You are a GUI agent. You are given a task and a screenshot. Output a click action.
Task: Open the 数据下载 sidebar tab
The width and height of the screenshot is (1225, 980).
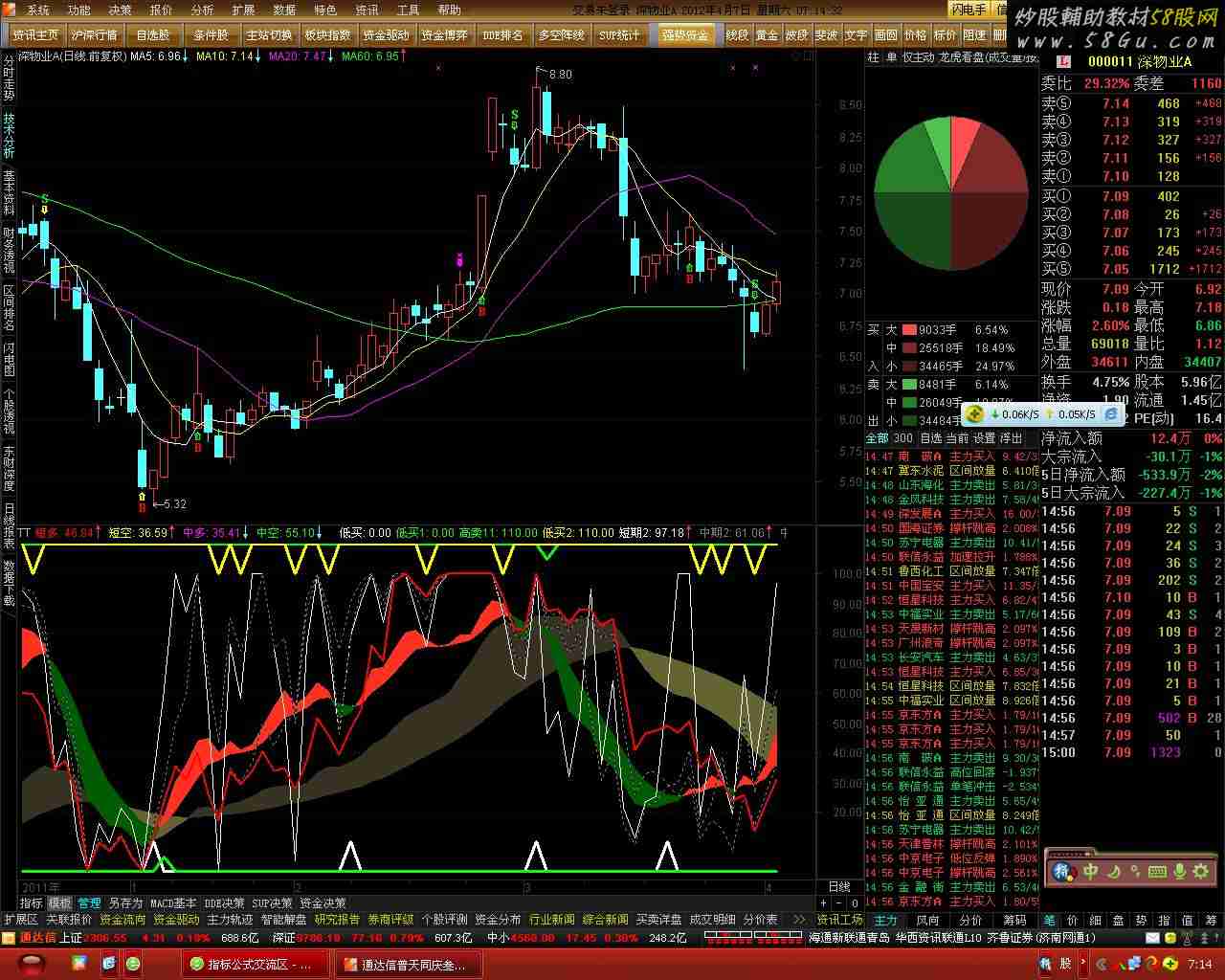pyautogui.click(x=9, y=583)
